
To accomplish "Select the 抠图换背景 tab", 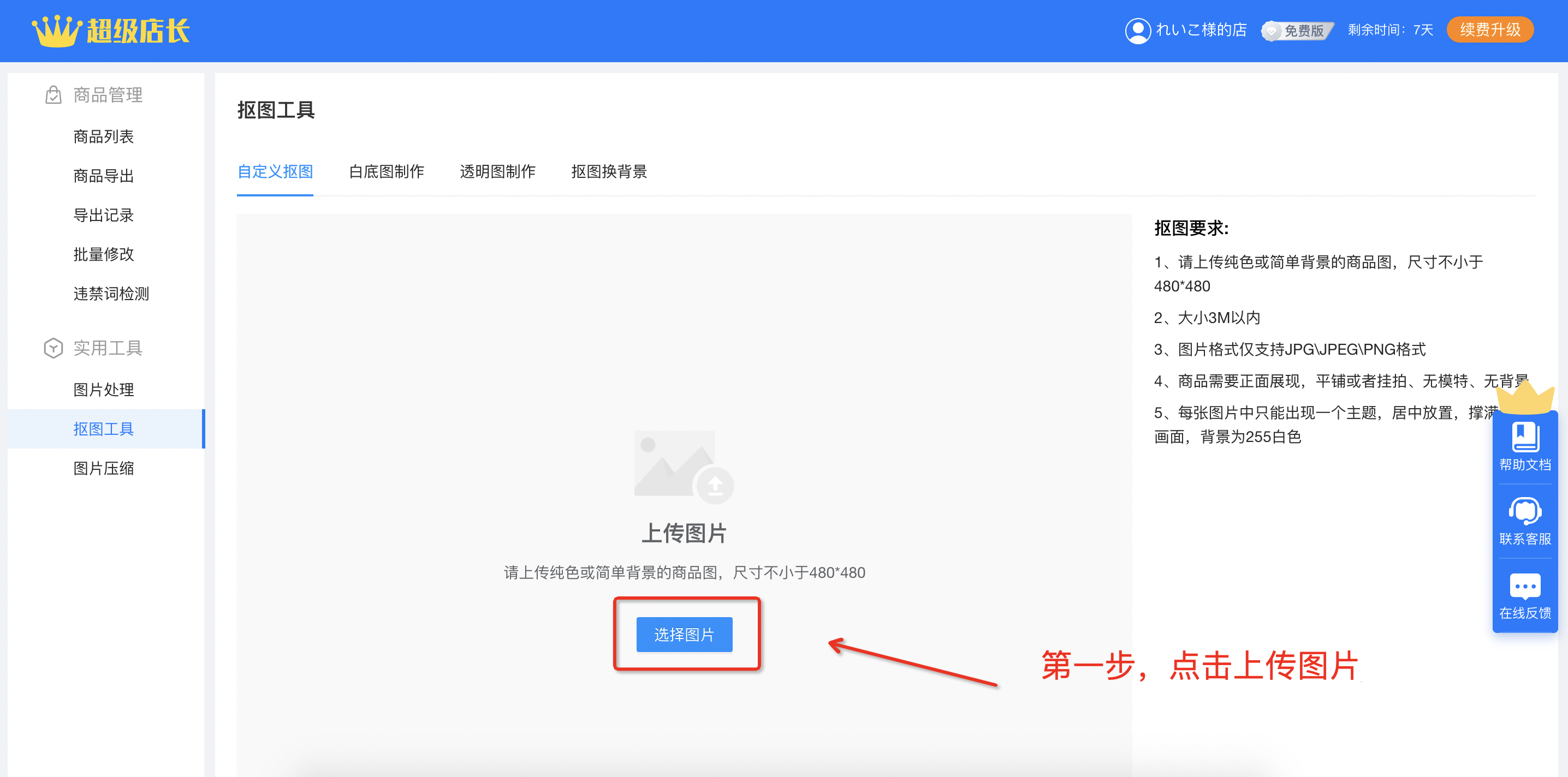I will tap(609, 171).
